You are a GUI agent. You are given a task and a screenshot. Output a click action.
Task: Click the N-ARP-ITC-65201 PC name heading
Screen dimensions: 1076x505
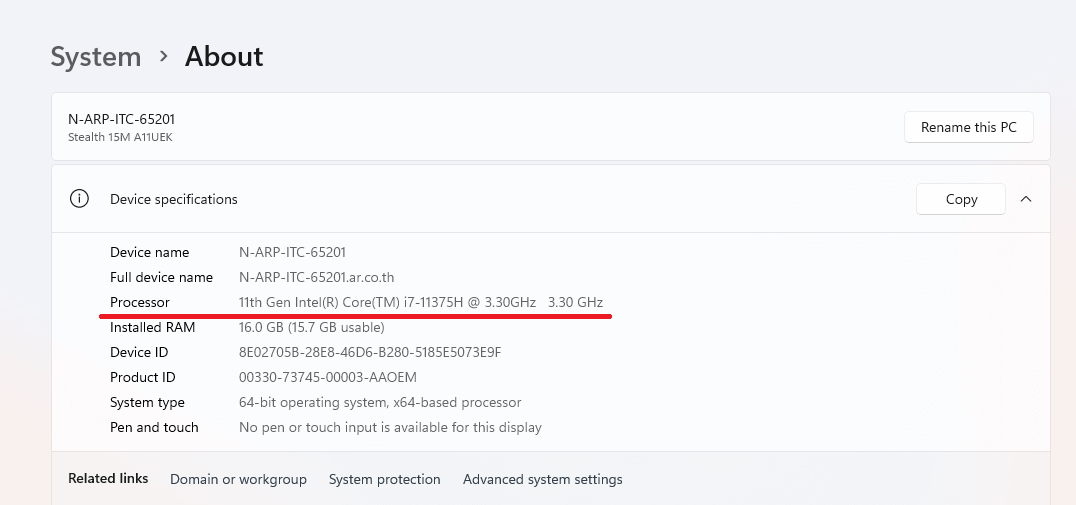121,119
